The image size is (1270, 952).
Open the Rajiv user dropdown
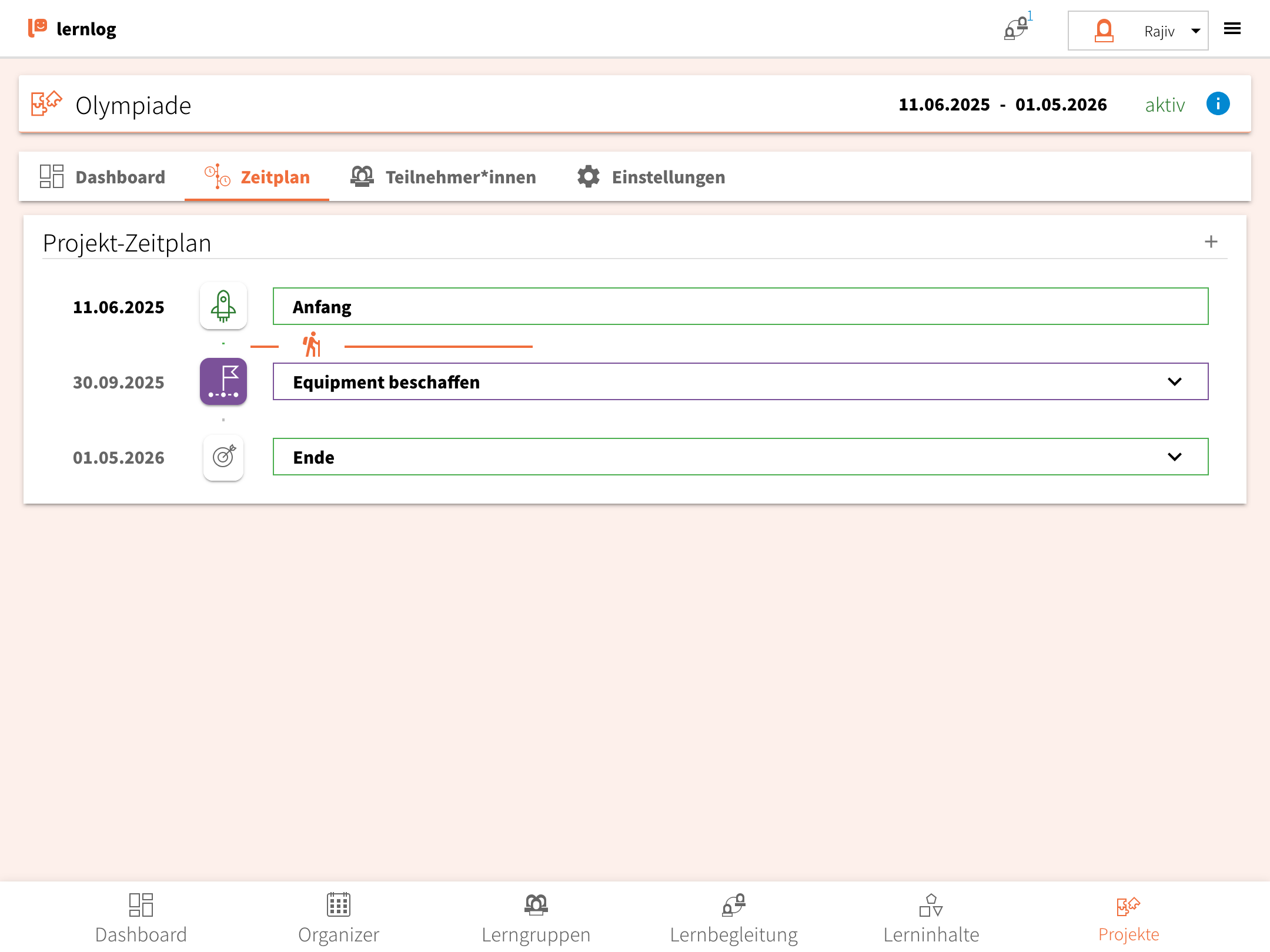point(1138,31)
